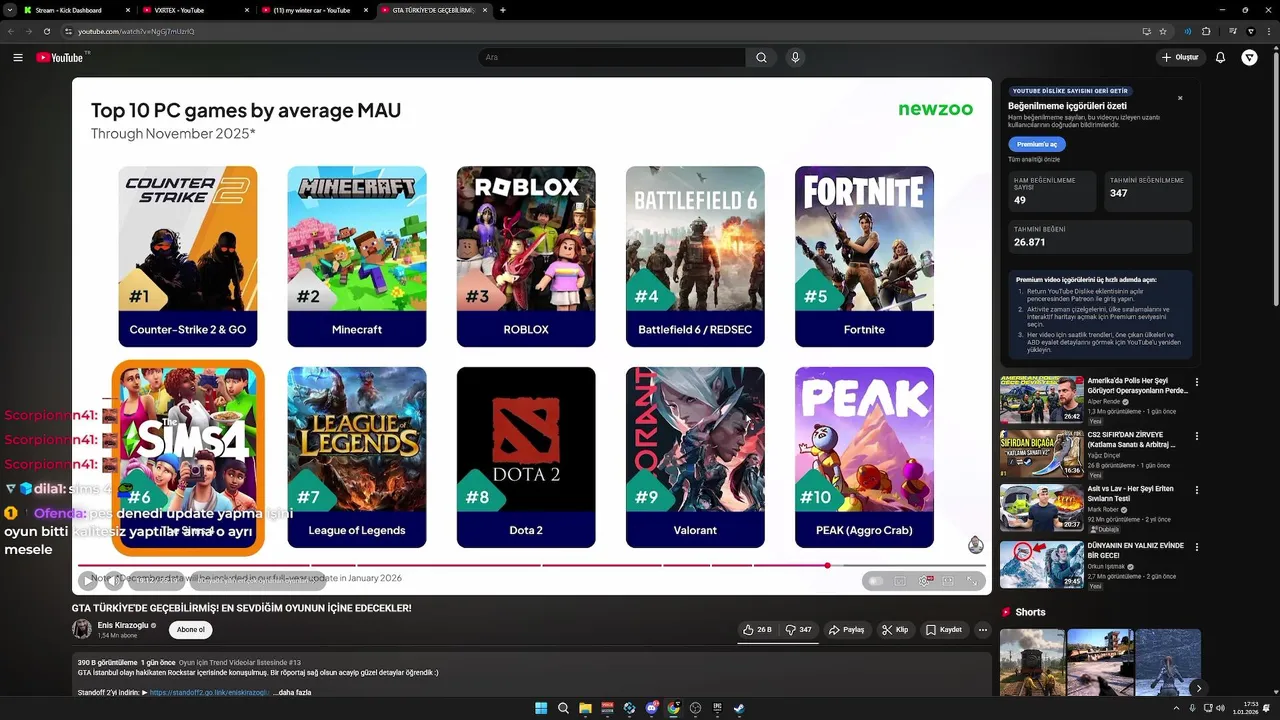Click the Enis Kirazoglu channel name
1280x720 pixels.
[x=123, y=625]
